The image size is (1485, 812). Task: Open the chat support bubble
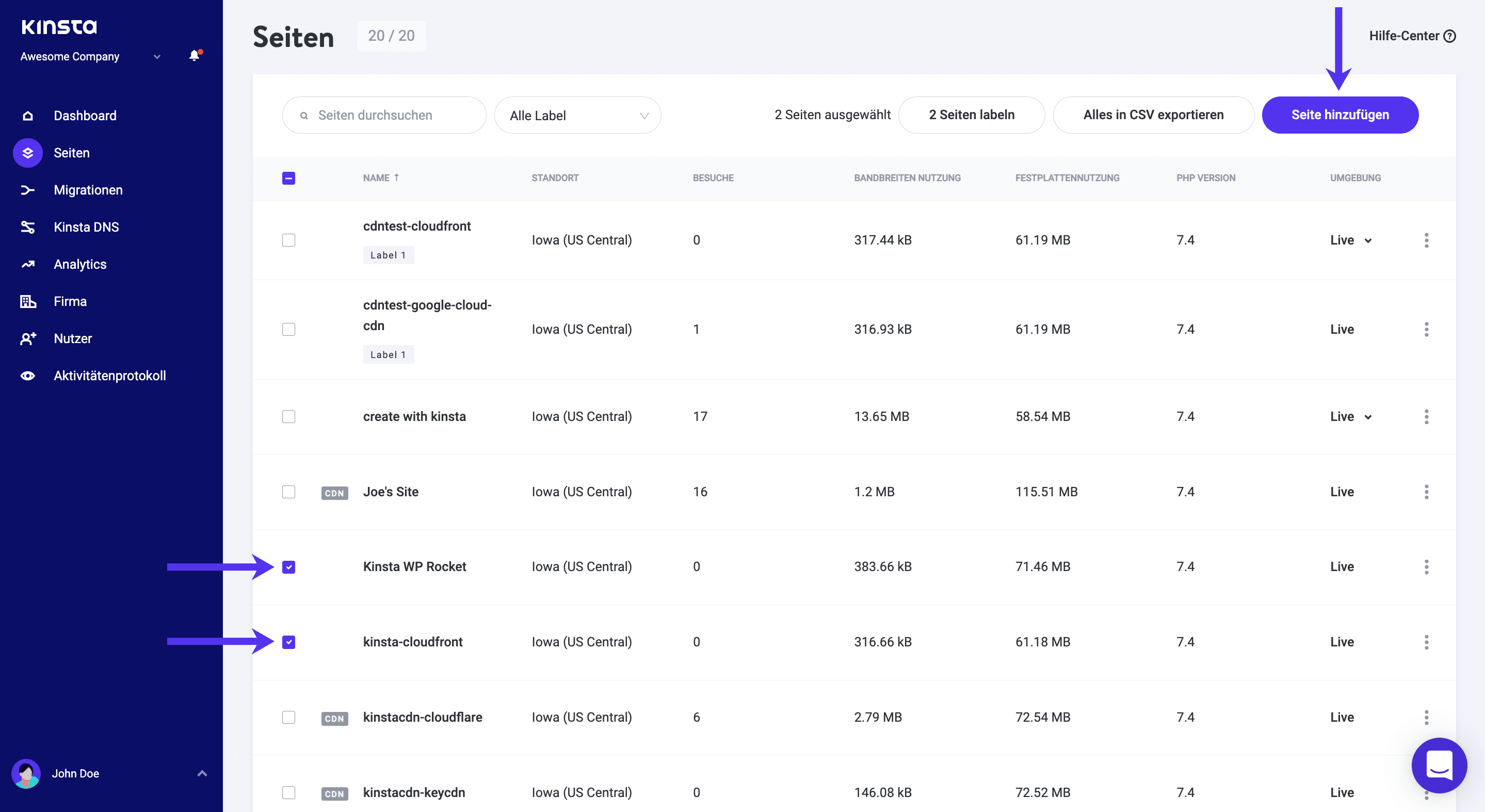tap(1439, 766)
